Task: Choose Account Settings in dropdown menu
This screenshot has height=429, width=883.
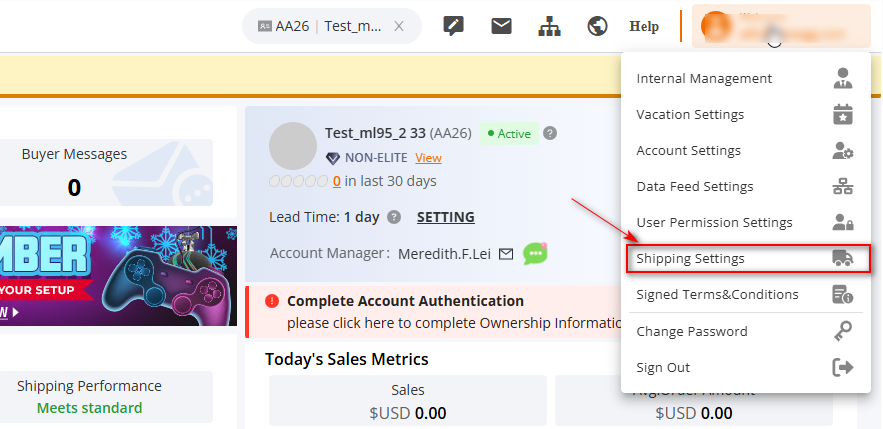Action: click(x=688, y=150)
